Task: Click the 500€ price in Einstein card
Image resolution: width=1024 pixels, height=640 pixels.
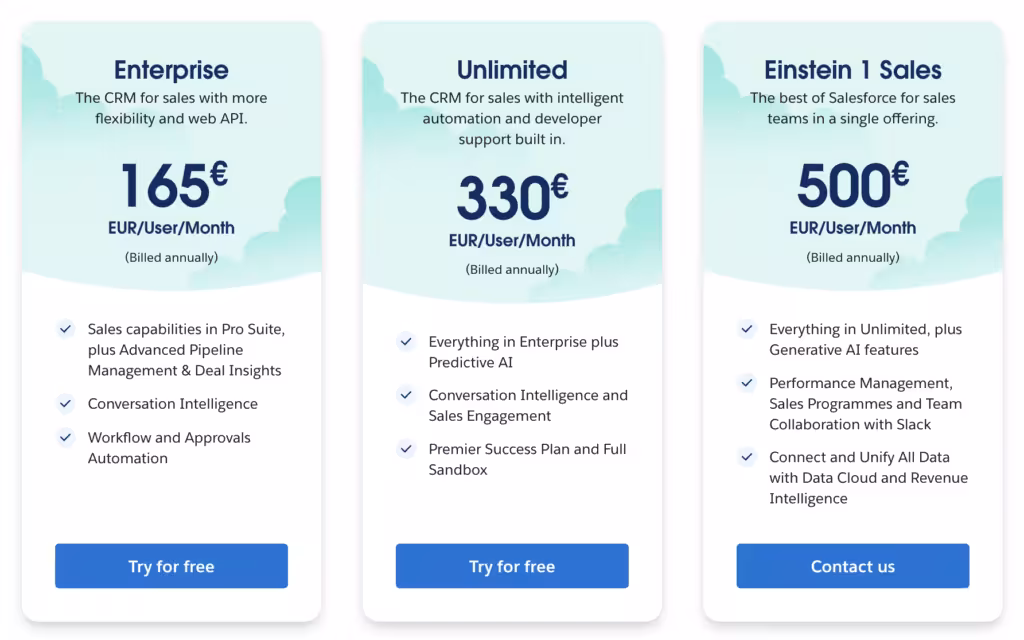Action: pyautogui.click(x=853, y=184)
